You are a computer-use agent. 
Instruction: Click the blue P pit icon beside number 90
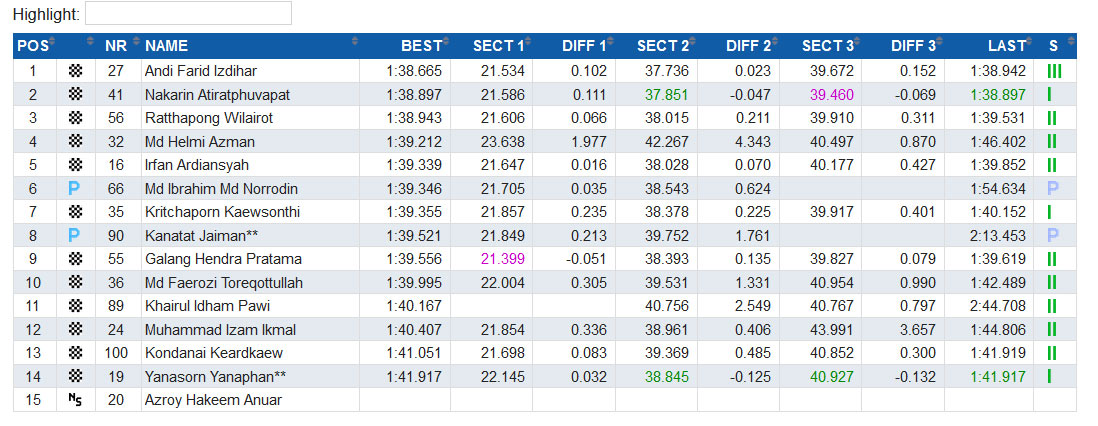tap(74, 235)
